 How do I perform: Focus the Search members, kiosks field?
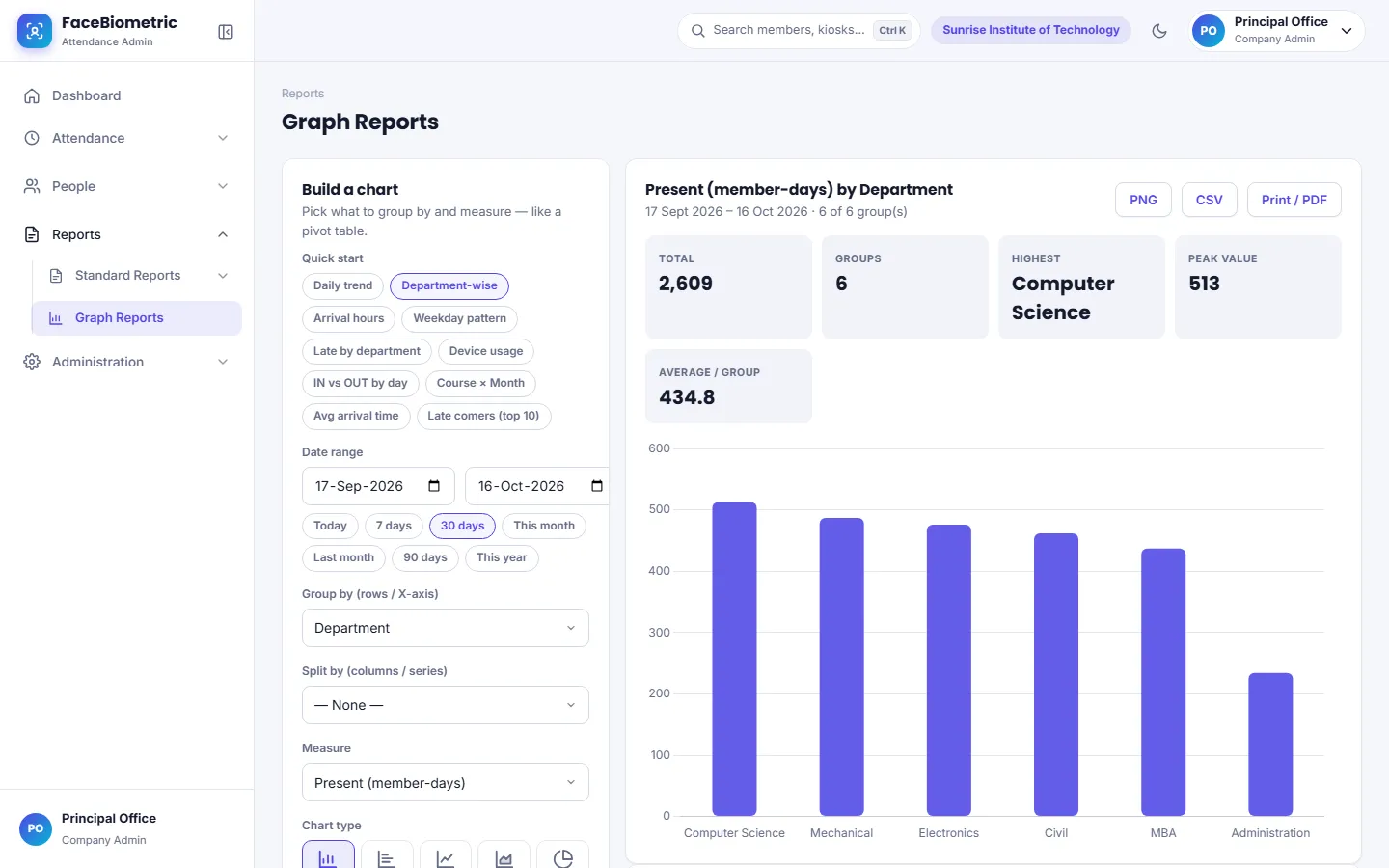(799, 30)
